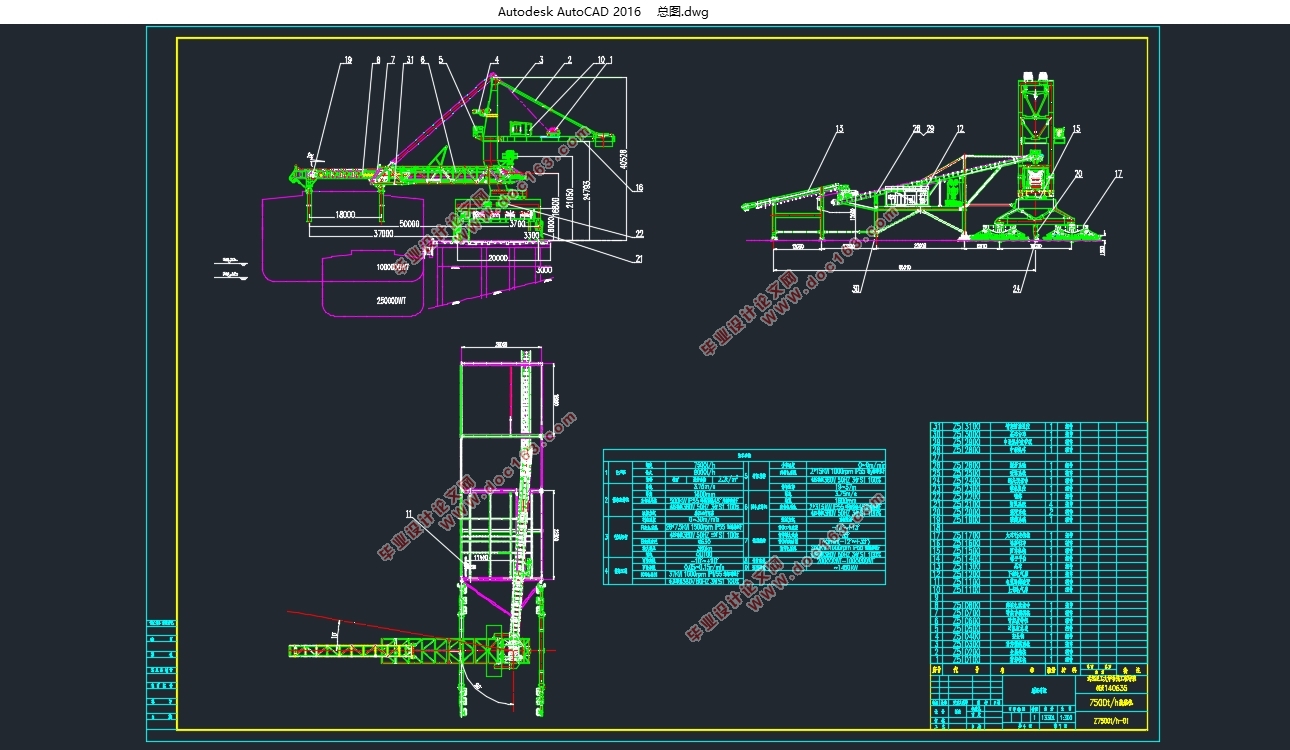Click the '总图.dwg' file name in title
This screenshot has width=1290, height=750.
[683, 12]
